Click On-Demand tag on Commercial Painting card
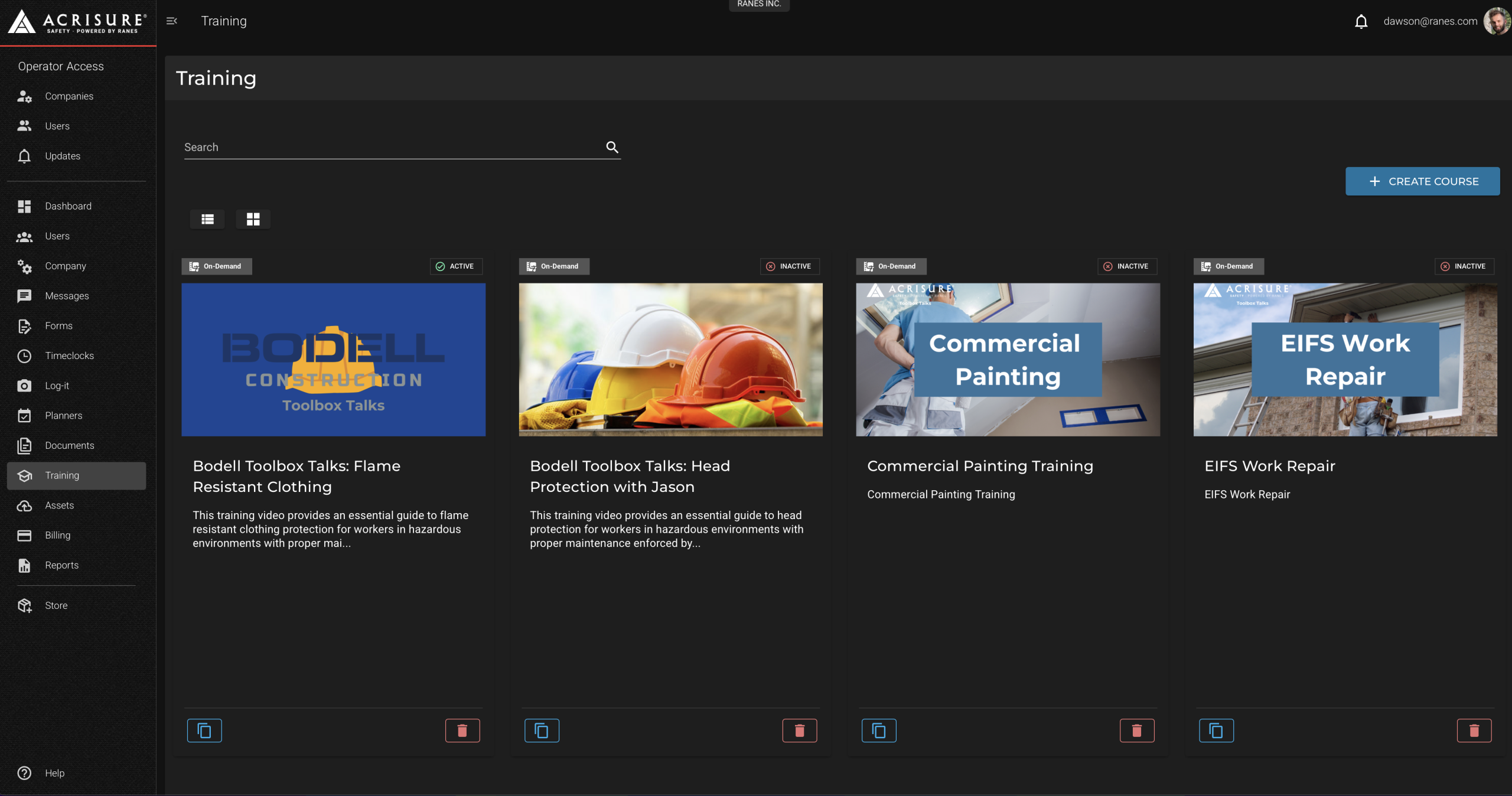 [891, 266]
